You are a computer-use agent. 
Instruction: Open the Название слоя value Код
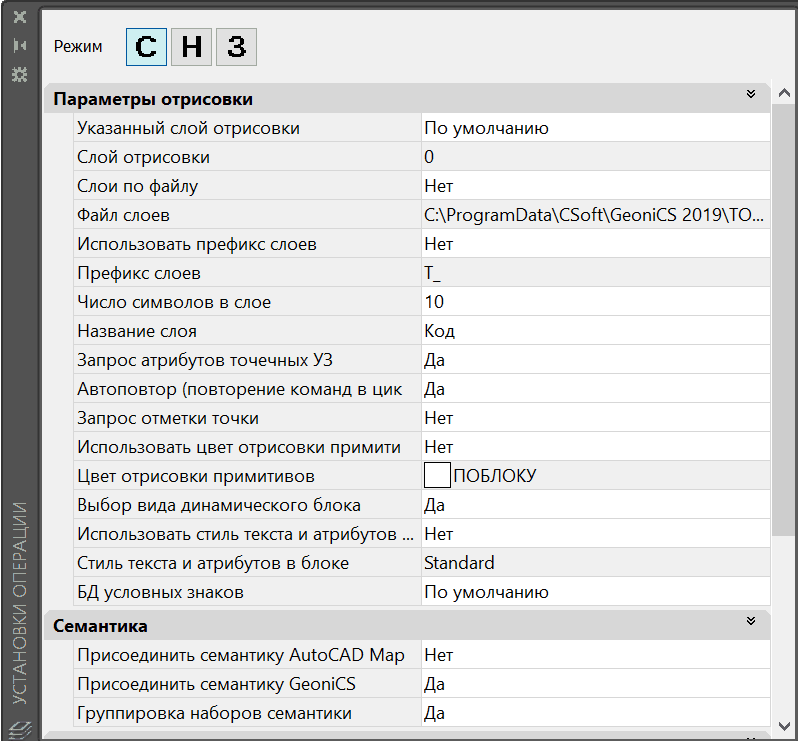tap(595, 331)
